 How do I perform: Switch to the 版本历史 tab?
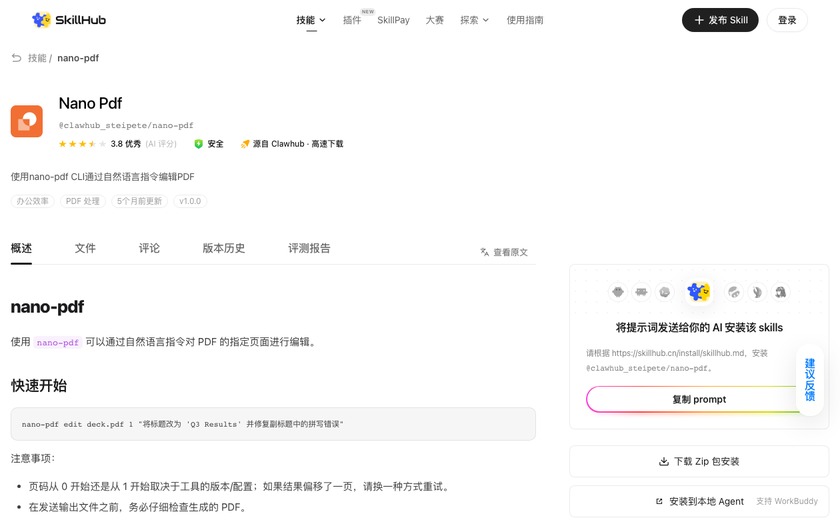coord(224,248)
